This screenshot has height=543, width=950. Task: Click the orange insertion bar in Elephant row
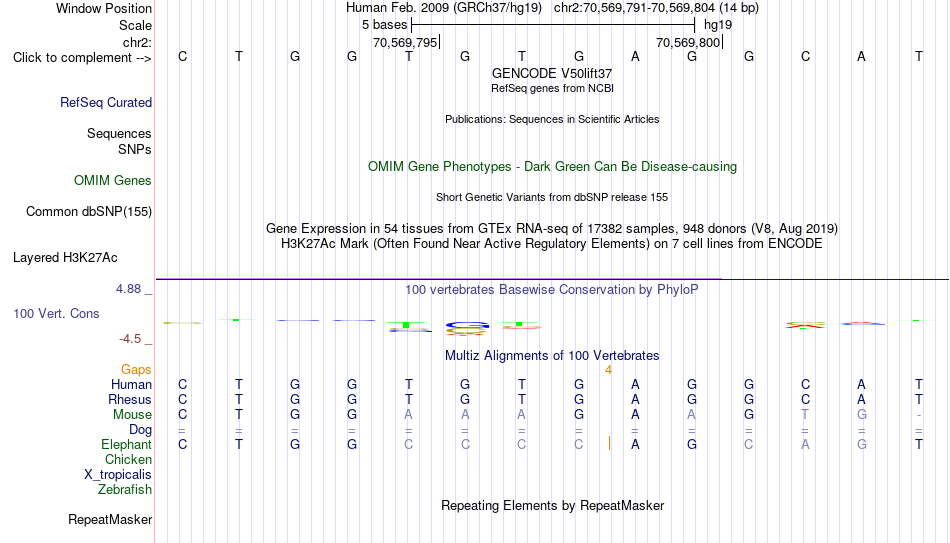[x=610, y=444]
